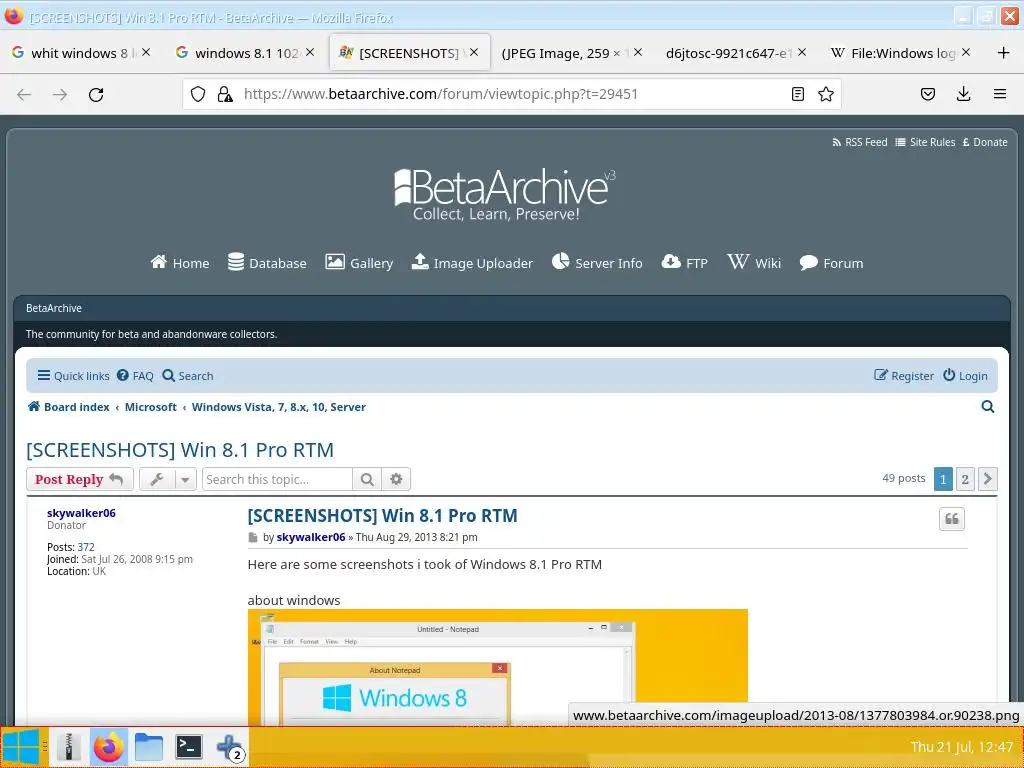Viewport: 1024px width, 768px height.
Task: Go forward with the forward arrow
Action: 60,95
